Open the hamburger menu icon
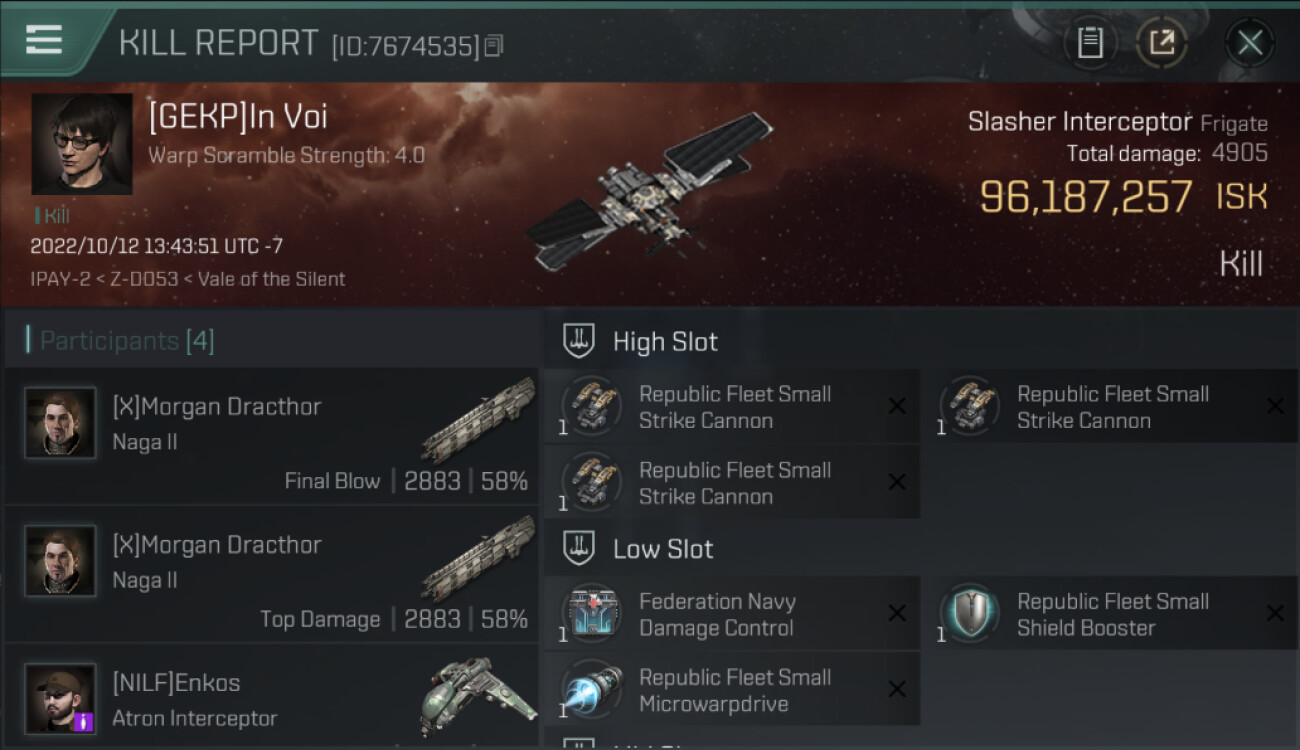The image size is (1300, 750). (44, 40)
